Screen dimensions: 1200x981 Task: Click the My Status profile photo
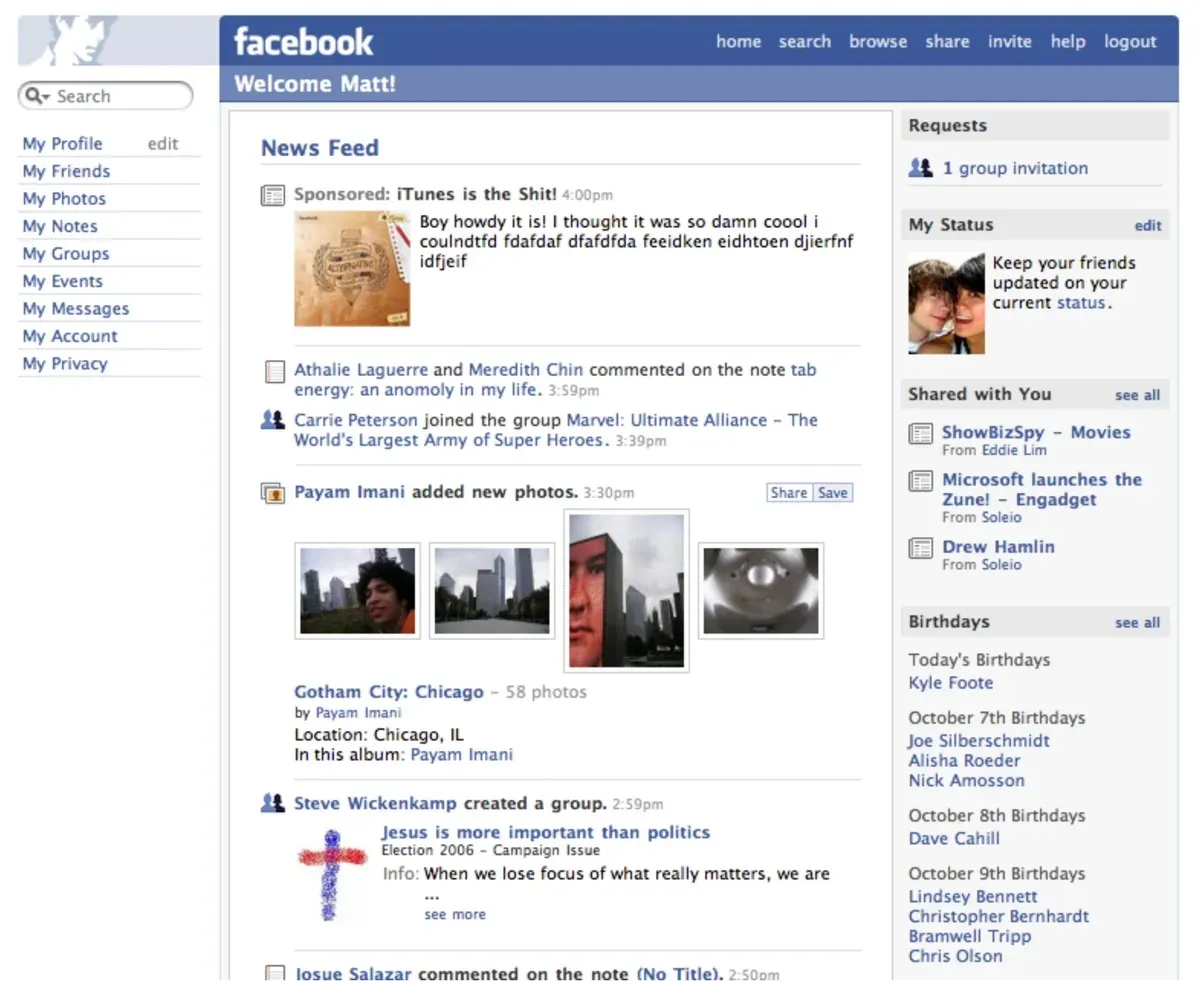point(946,304)
